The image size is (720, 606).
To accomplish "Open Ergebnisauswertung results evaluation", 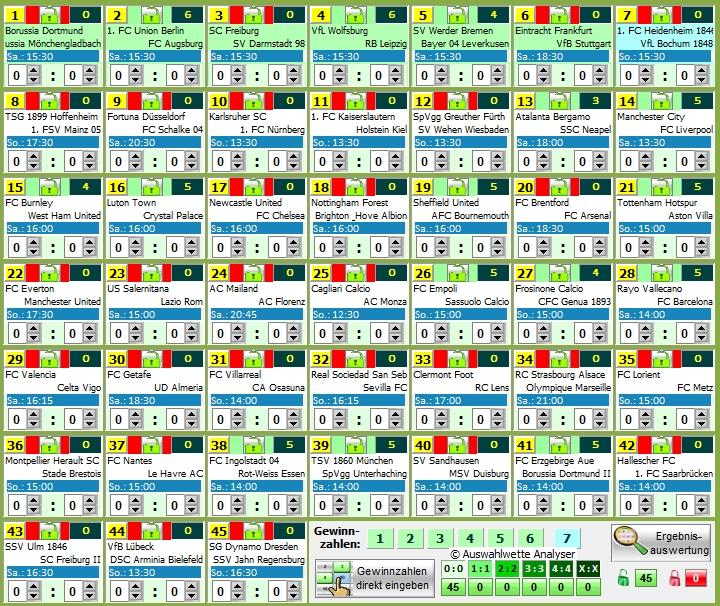I will coord(661,543).
